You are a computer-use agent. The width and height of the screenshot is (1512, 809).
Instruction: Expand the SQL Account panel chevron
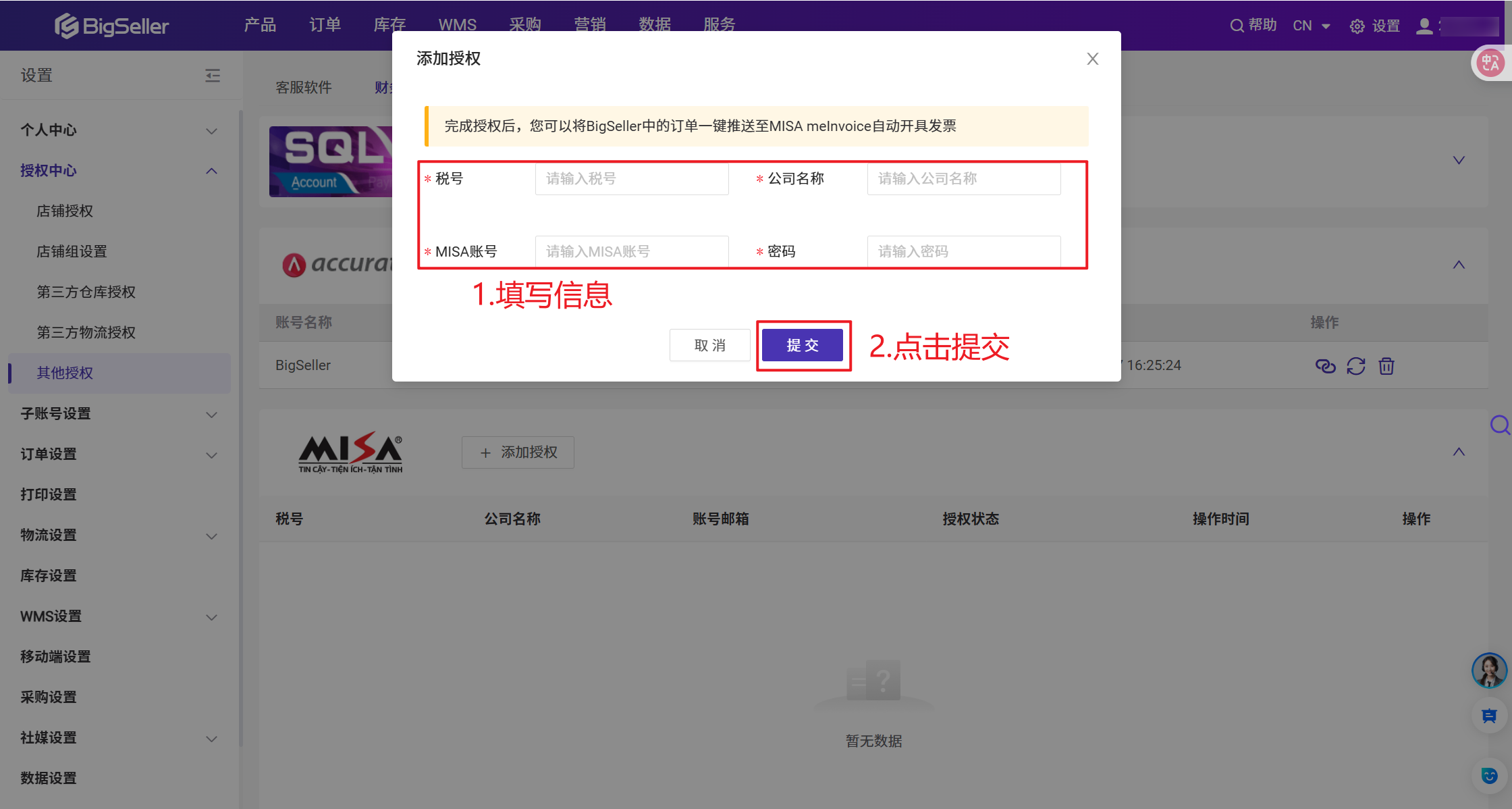point(1459,160)
